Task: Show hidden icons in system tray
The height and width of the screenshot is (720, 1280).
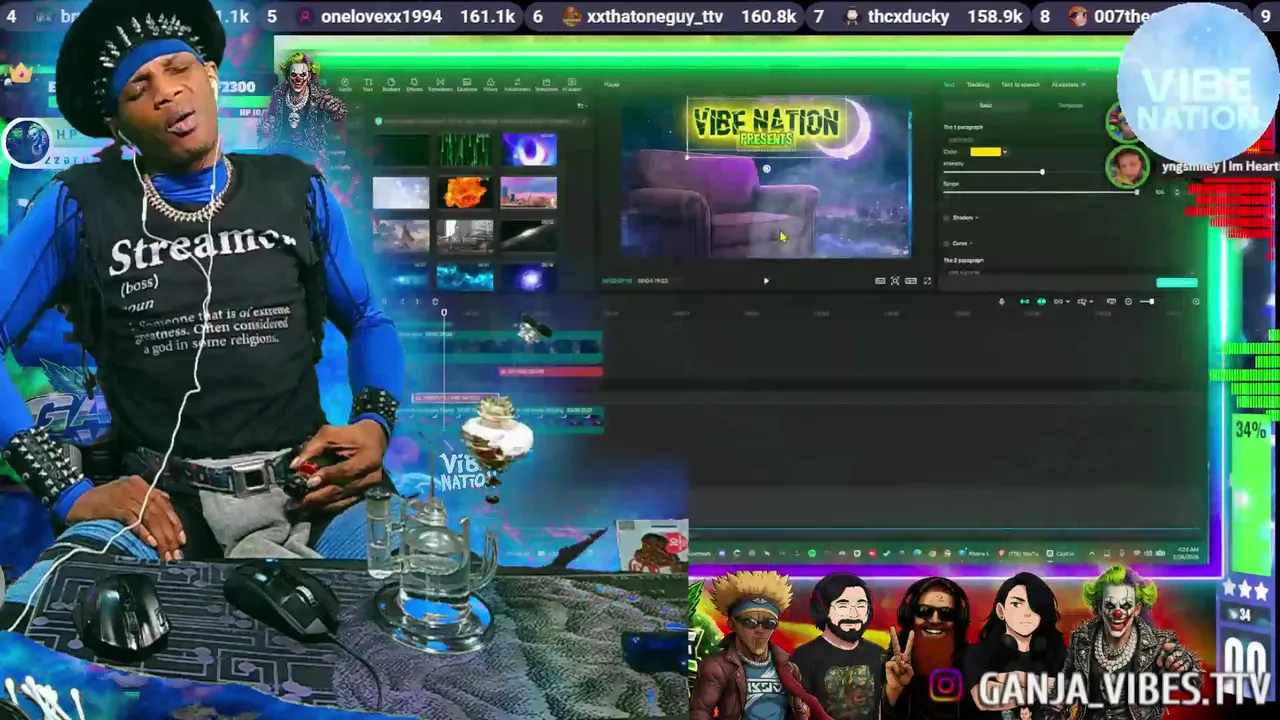Action: tap(1091, 553)
